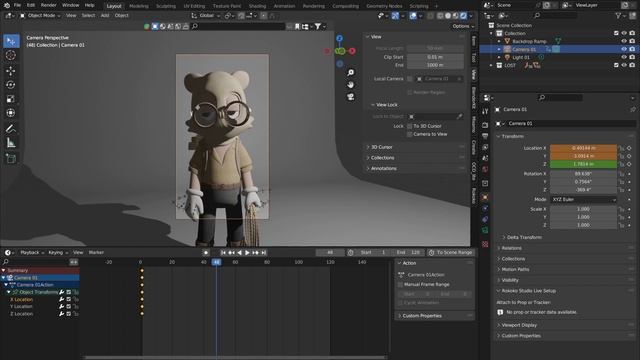Open the File menu
This screenshot has height=360, width=640.
[x=17, y=5]
